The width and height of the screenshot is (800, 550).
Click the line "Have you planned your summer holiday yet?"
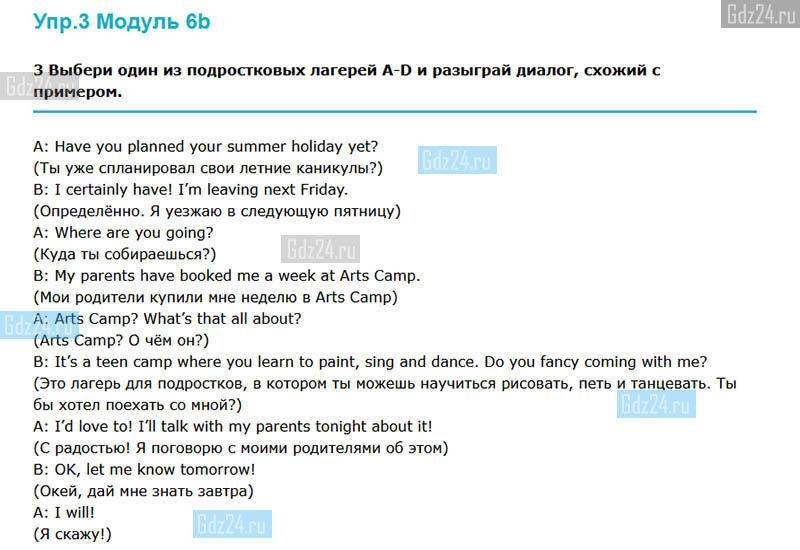pos(206,147)
